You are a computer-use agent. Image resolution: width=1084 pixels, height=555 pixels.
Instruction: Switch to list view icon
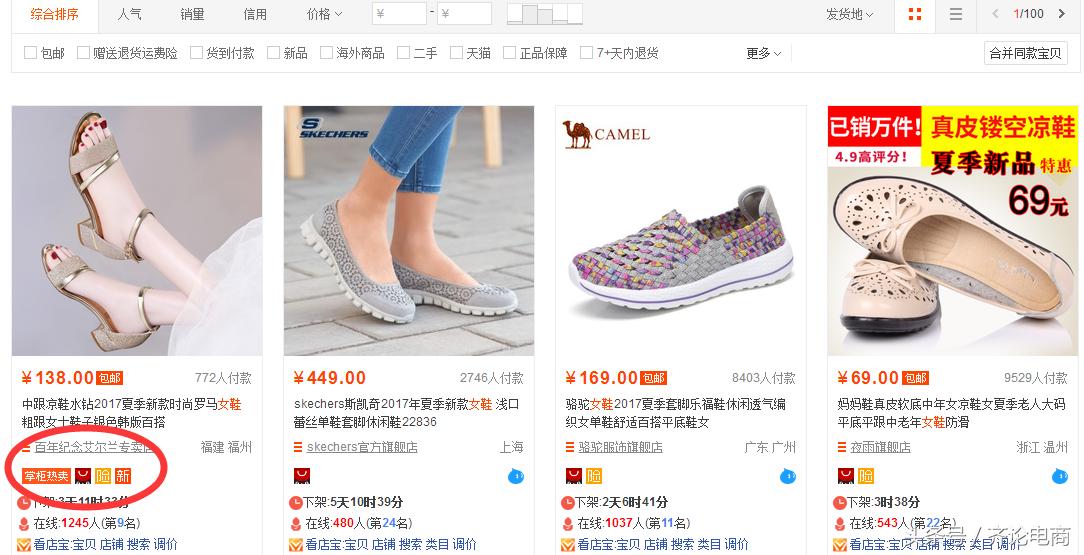(x=956, y=14)
